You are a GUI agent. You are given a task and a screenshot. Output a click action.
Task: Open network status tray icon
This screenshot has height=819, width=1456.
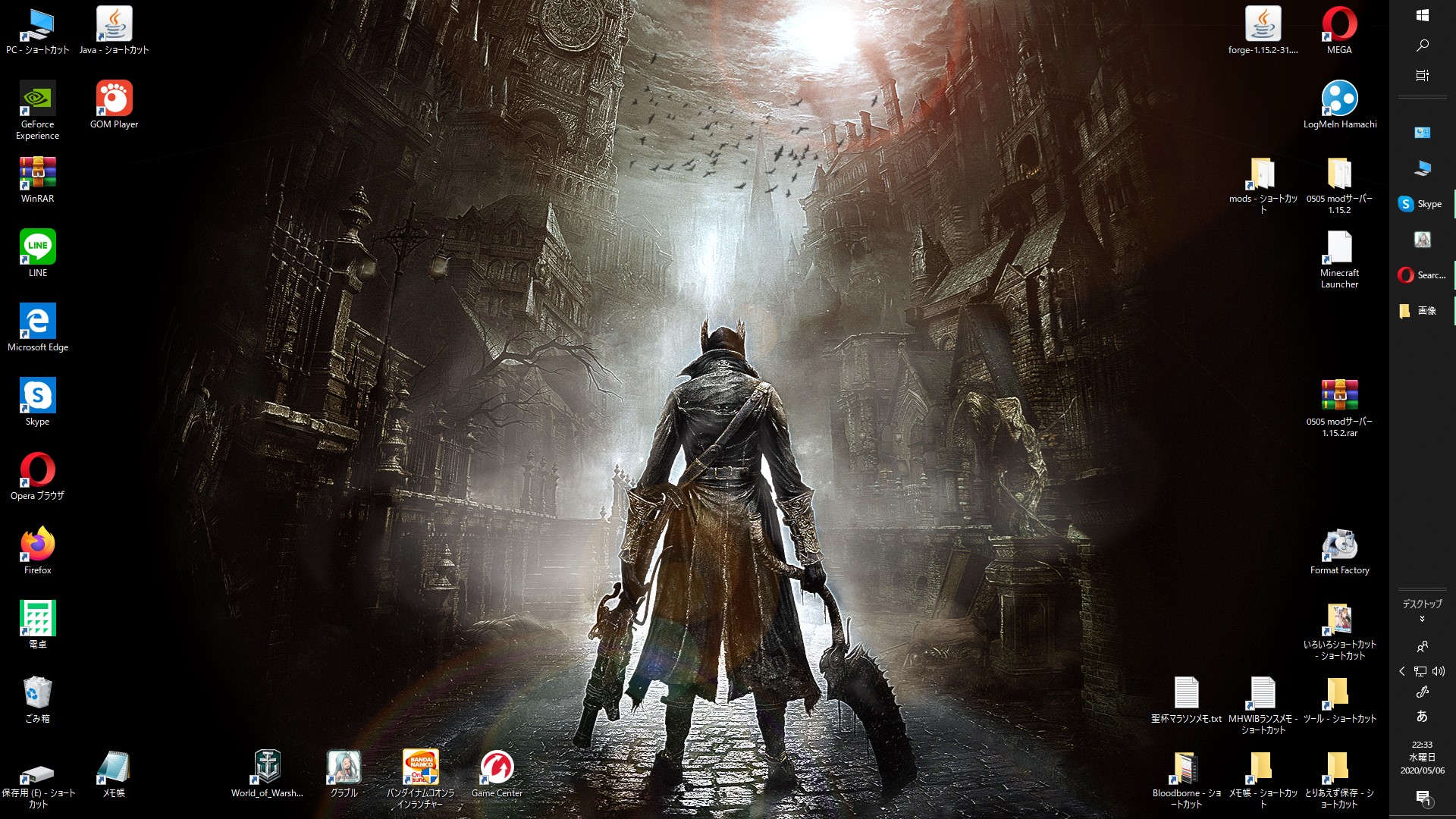[1420, 671]
